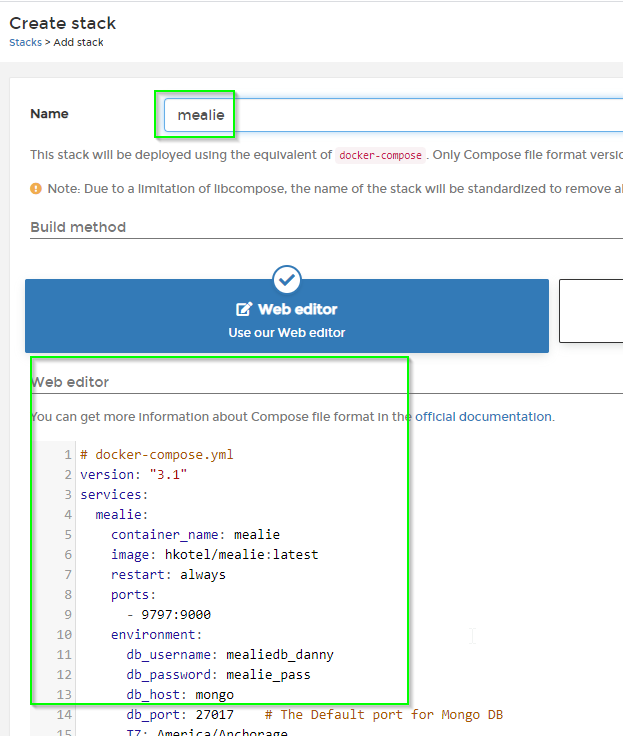Click the 'db_username: mealiedb_danny' line
This screenshot has width=623, height=736.
(230, 655)
